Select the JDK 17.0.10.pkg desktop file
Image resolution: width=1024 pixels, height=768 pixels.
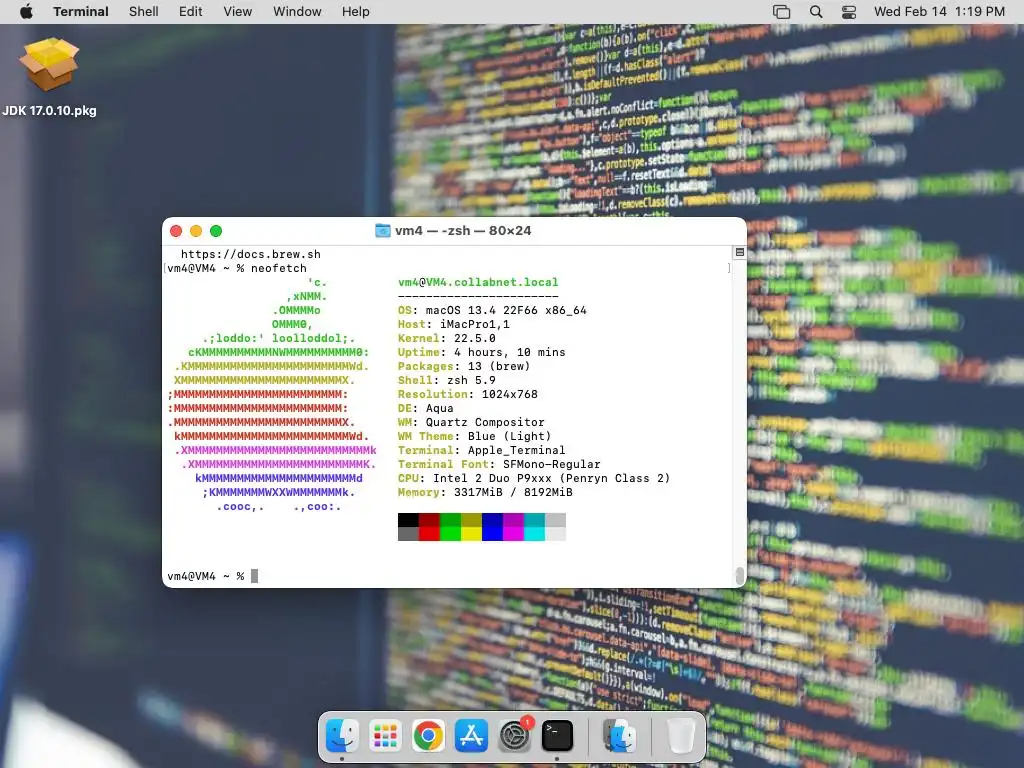click(x=49, y=77)
